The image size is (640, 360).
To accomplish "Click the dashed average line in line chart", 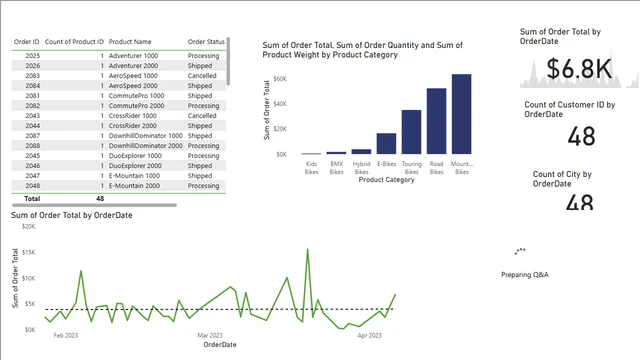I will 220,309.
